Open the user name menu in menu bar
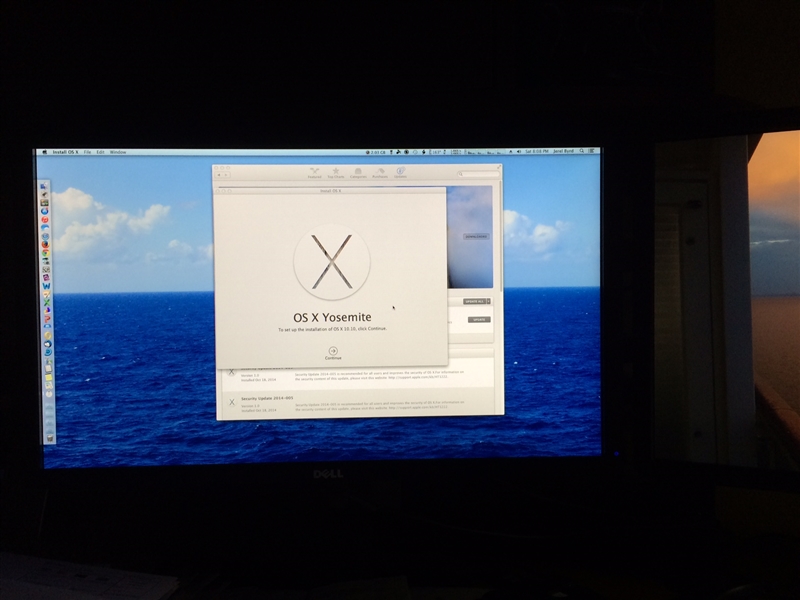This screenshot has height=600, width=800. [563, 152]
